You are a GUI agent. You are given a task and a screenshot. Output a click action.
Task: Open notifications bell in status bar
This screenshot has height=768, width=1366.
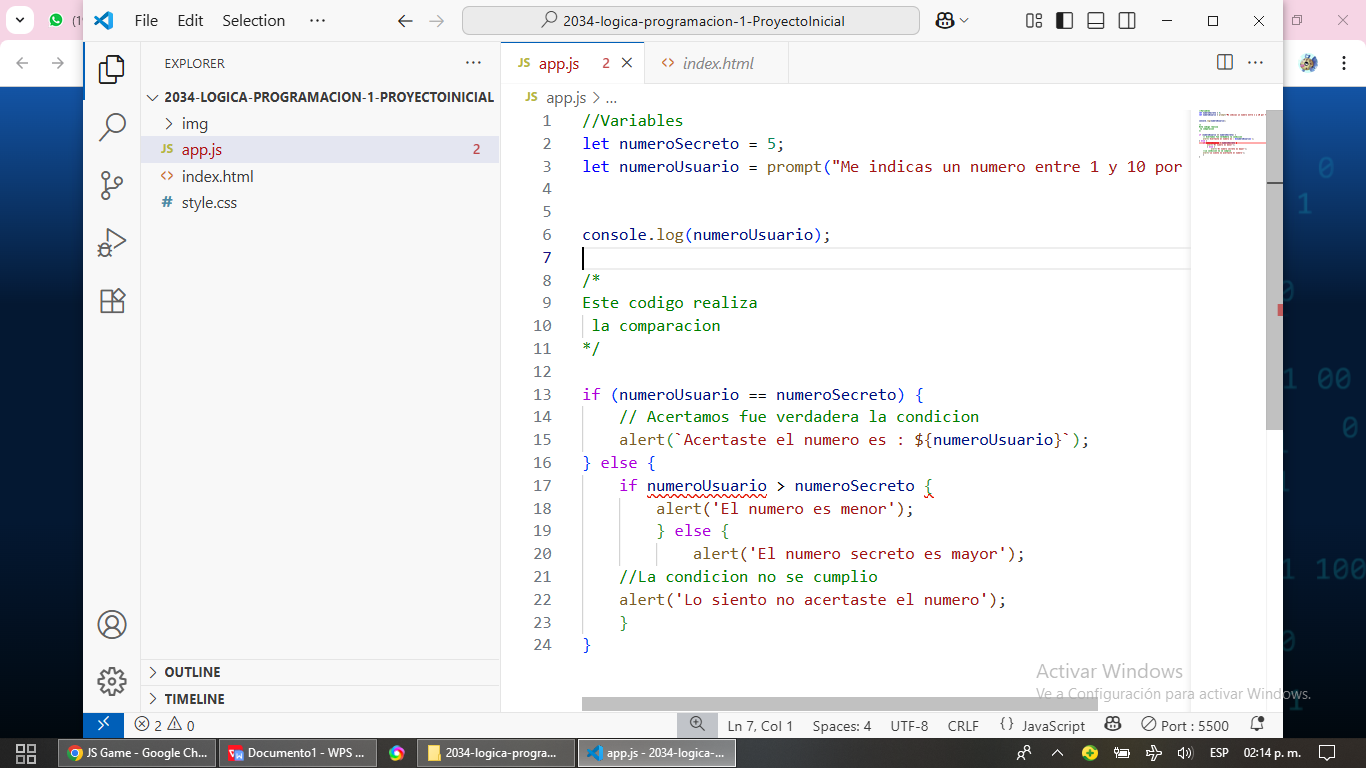tap(1257, 725)
